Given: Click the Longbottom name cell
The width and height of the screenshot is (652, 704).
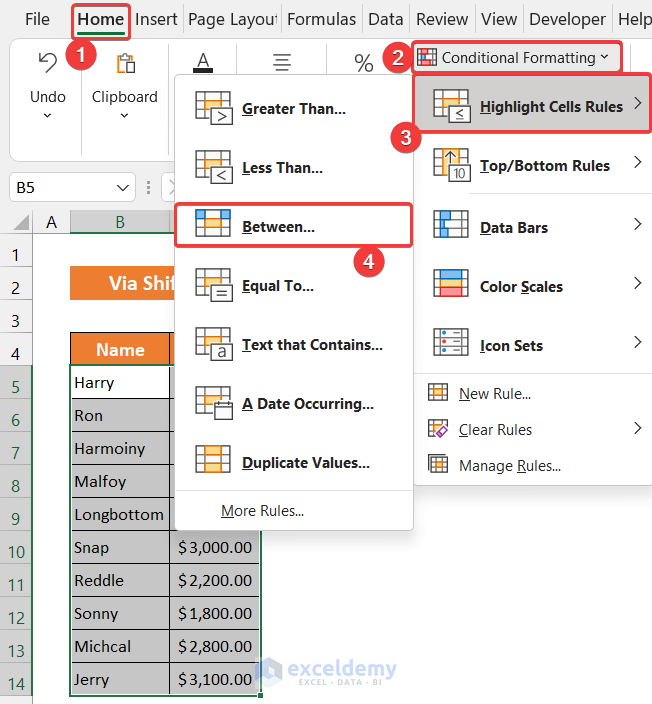Looking at the screenshot, I should tap(120, 515).
